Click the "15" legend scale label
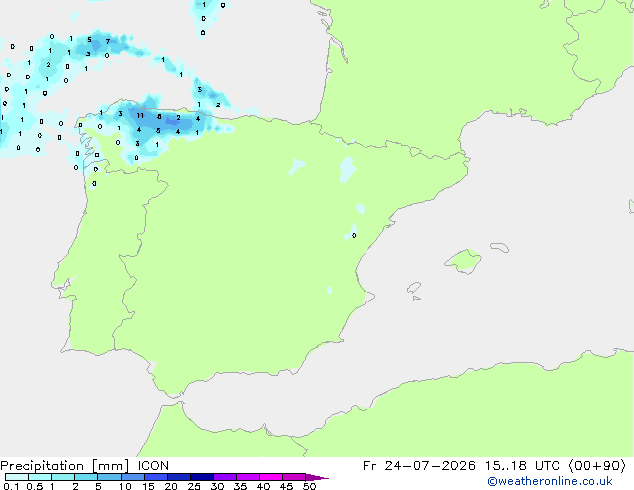 tap(148, 486)
